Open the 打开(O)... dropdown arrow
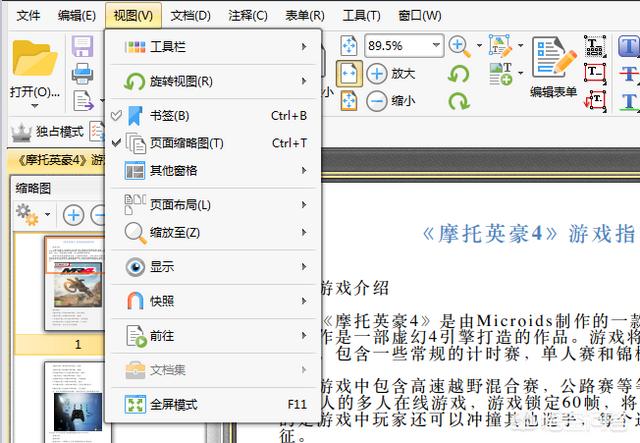This screenshot has height=443, width=640. tap(35, 106)
